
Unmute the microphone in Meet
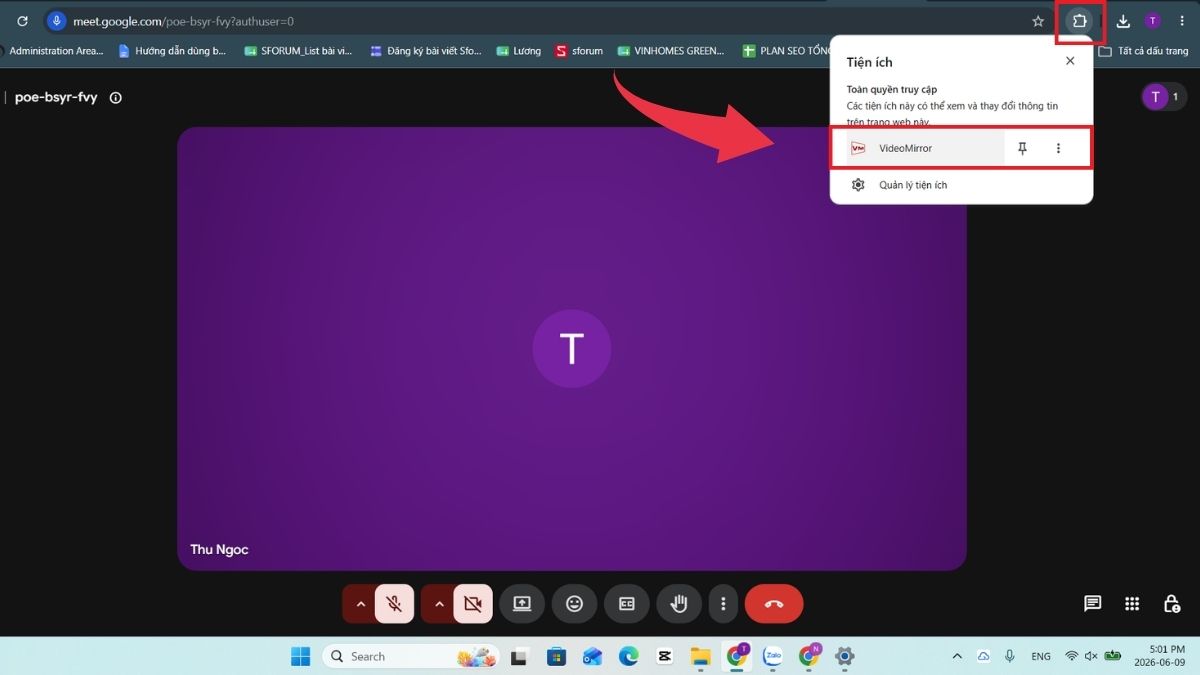[395, 604]
